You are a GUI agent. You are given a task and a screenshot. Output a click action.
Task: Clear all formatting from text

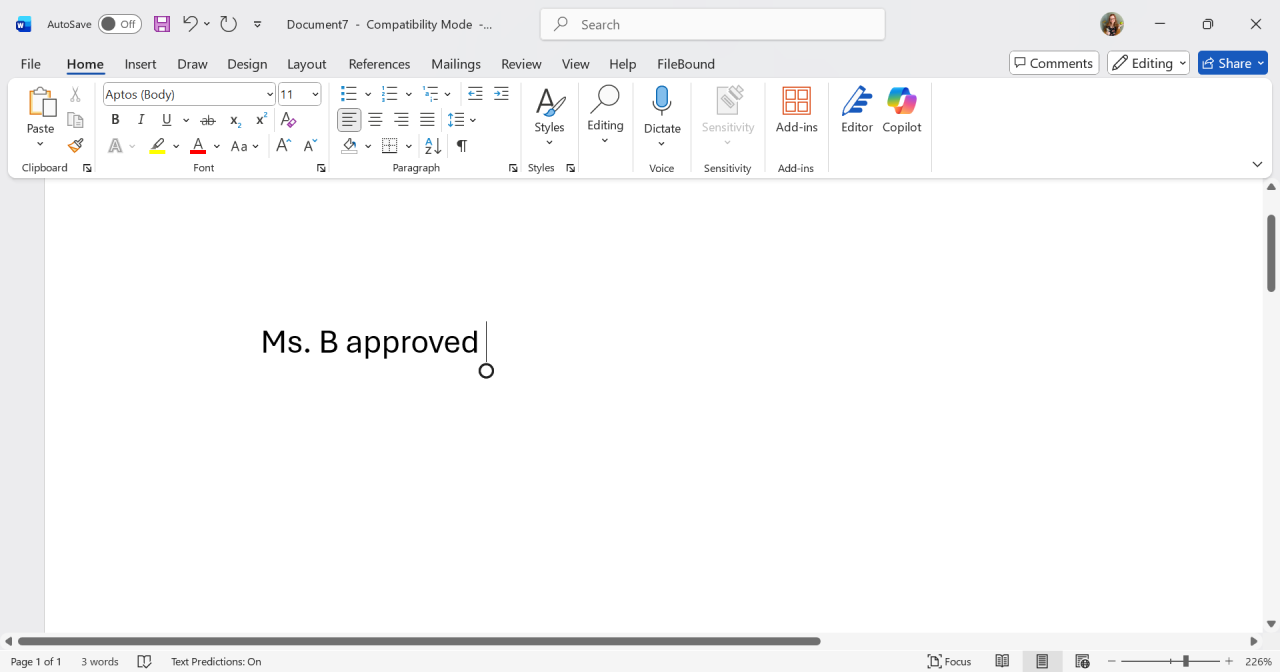coord(289,120)
